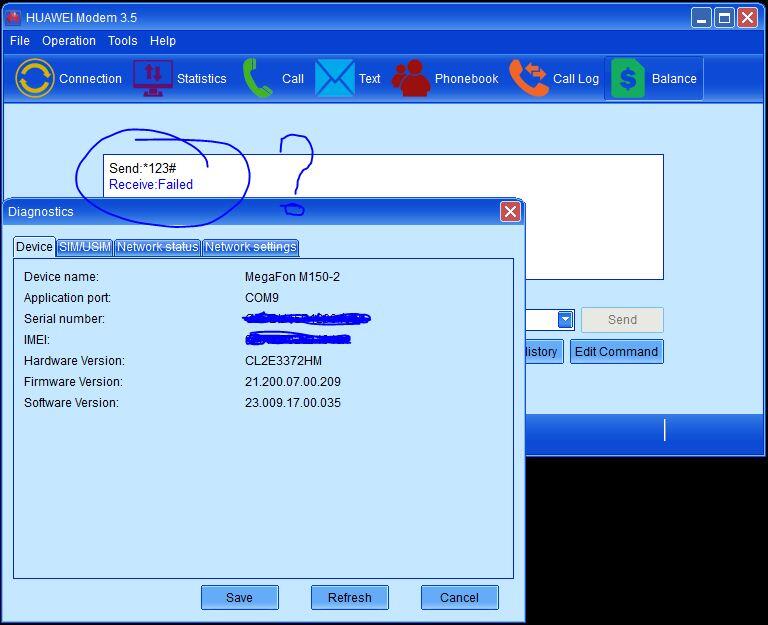Viewport: 768px width, 625px height.
Task: Click the Send USSD button
Action: point(622,320)
